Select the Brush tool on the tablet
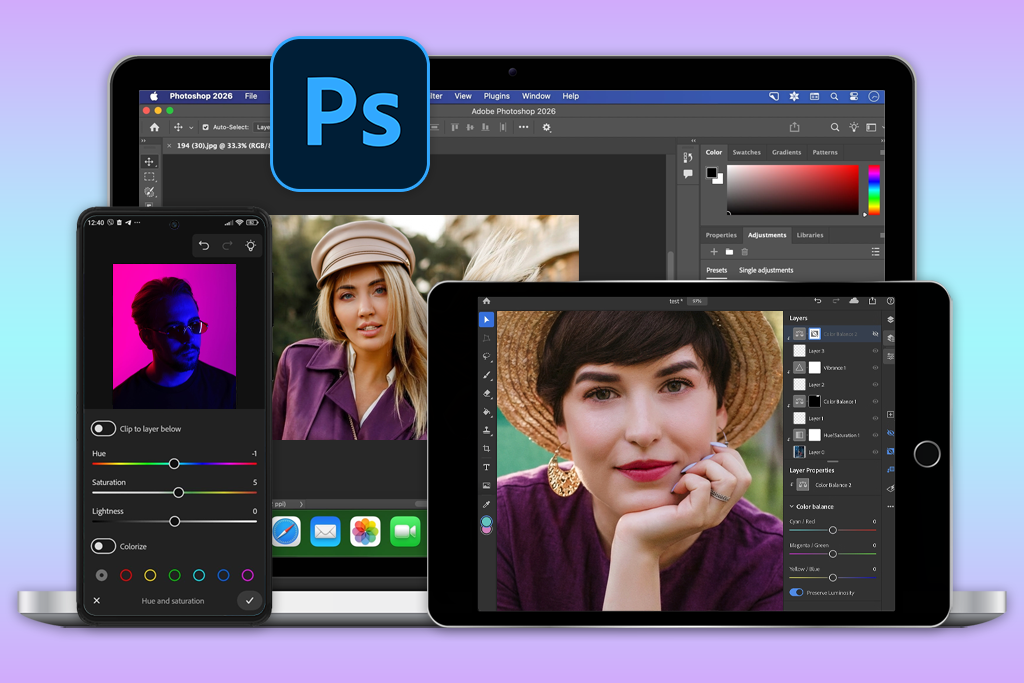 [487, 375]
